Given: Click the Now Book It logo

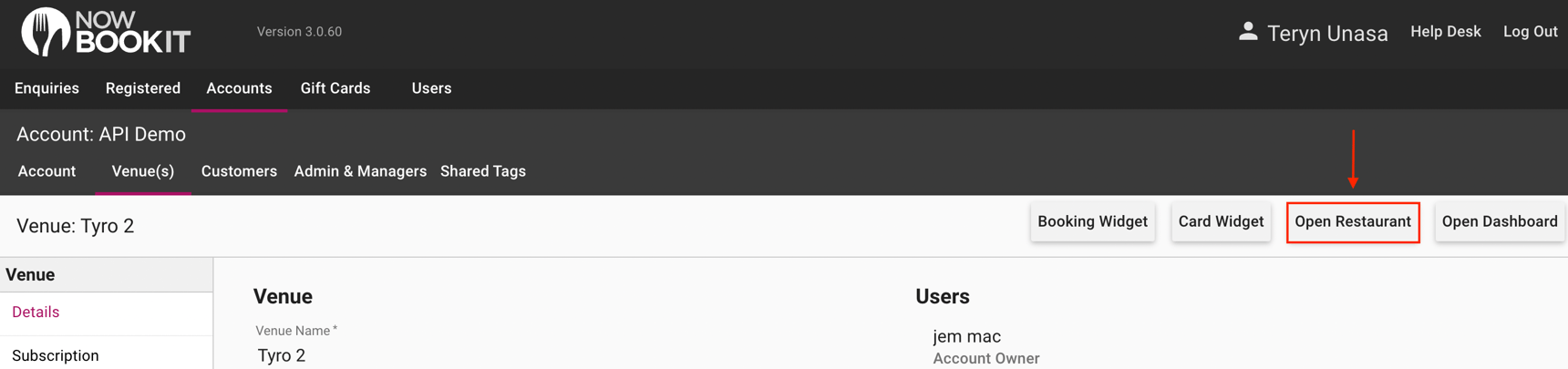Looking at the screenshot, I should pyautogui.click(x=105, y=32).
